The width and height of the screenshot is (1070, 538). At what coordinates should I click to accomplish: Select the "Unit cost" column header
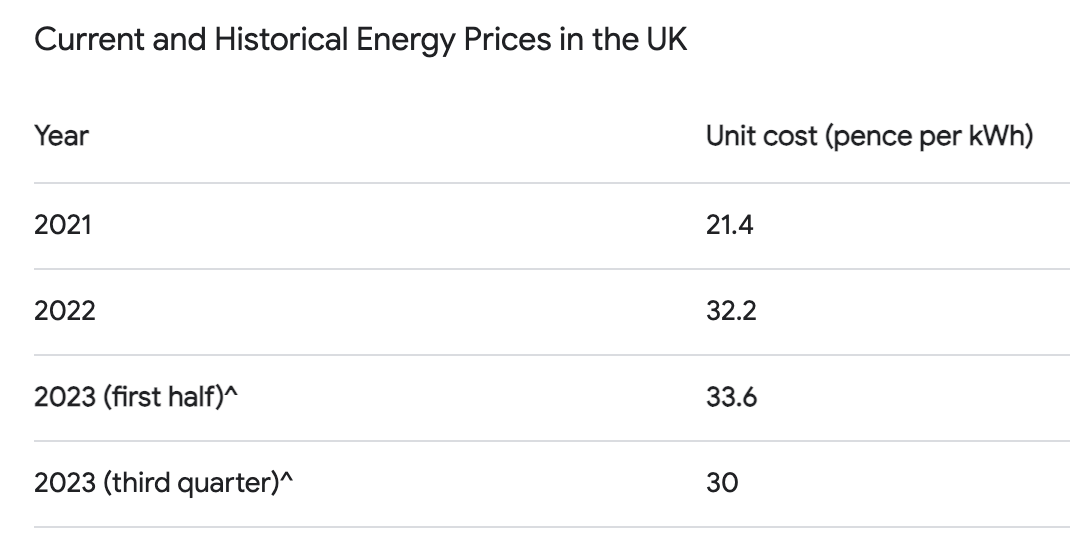869,135
